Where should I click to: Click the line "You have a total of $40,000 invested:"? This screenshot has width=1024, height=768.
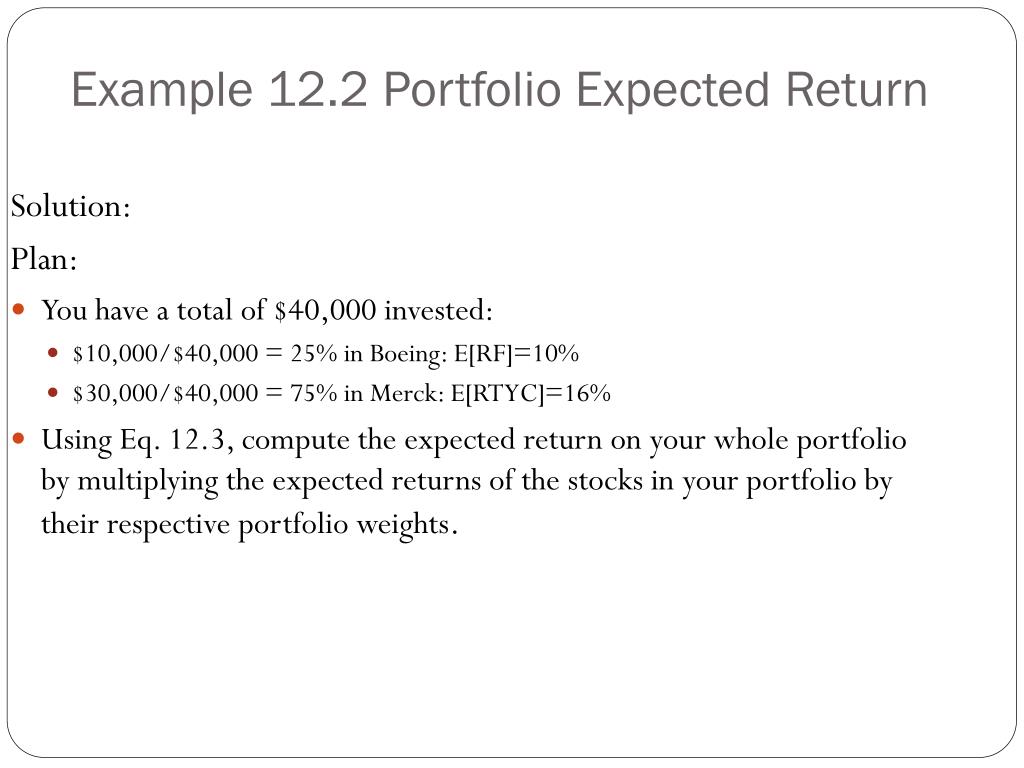point(267,310)
